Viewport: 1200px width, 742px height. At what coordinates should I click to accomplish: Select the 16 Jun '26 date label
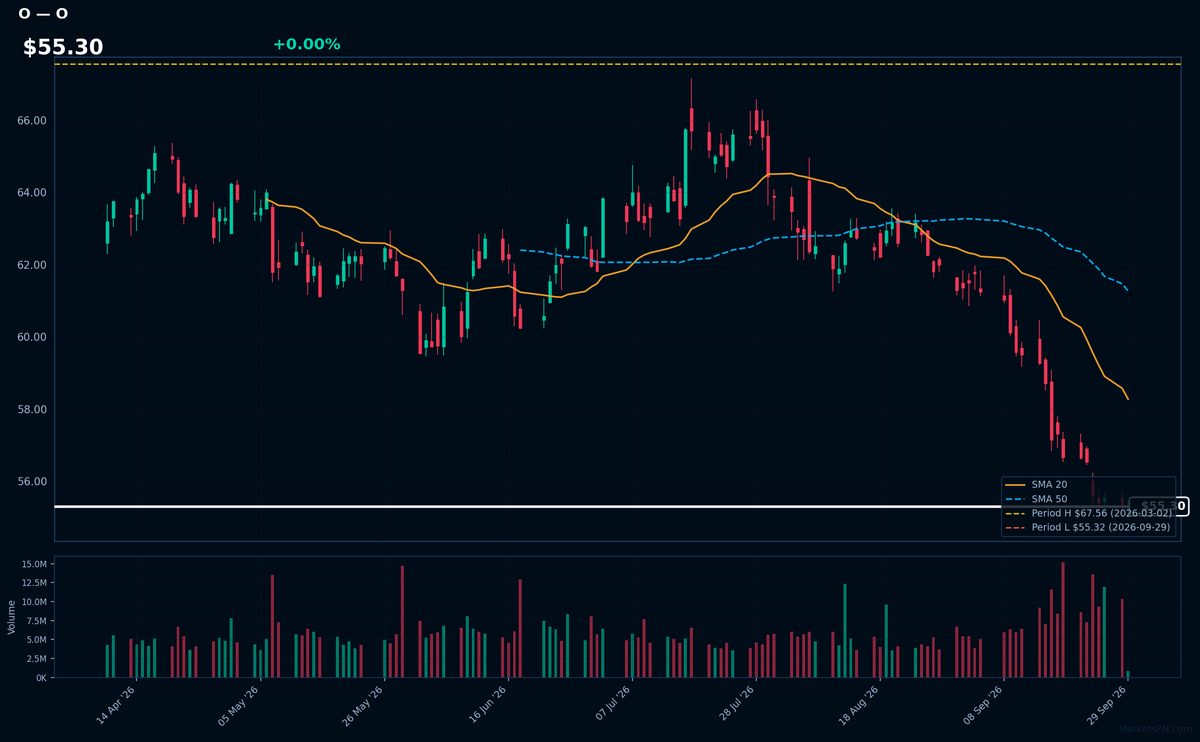pos(488,704)
